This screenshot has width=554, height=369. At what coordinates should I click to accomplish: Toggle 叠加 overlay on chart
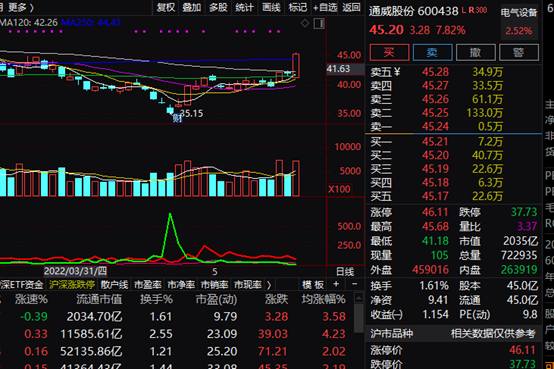[191, 7]
